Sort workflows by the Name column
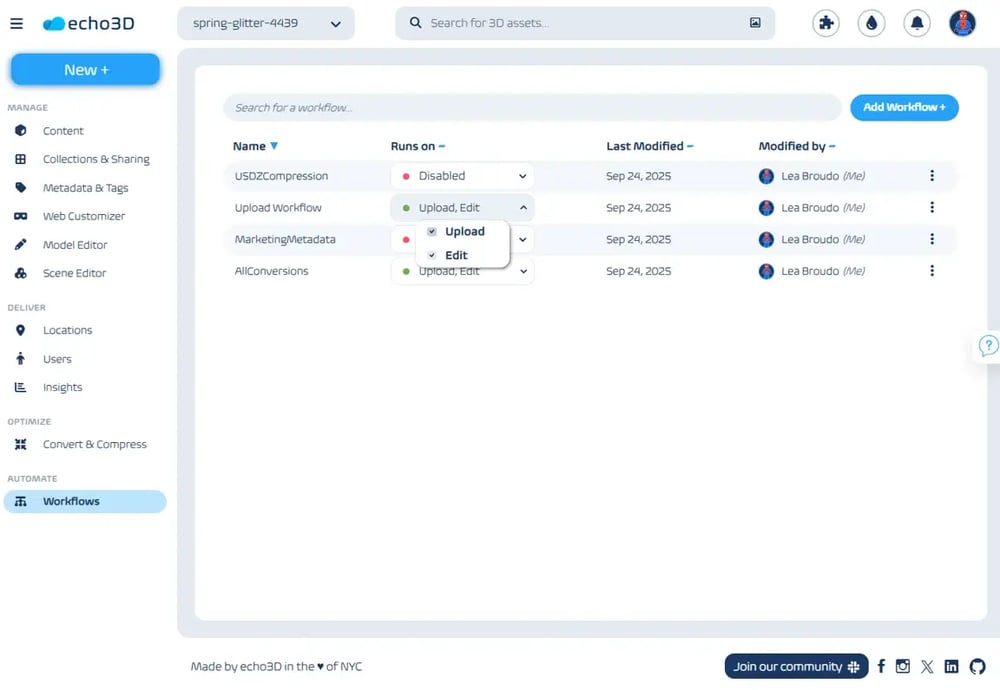 point(252,145)
